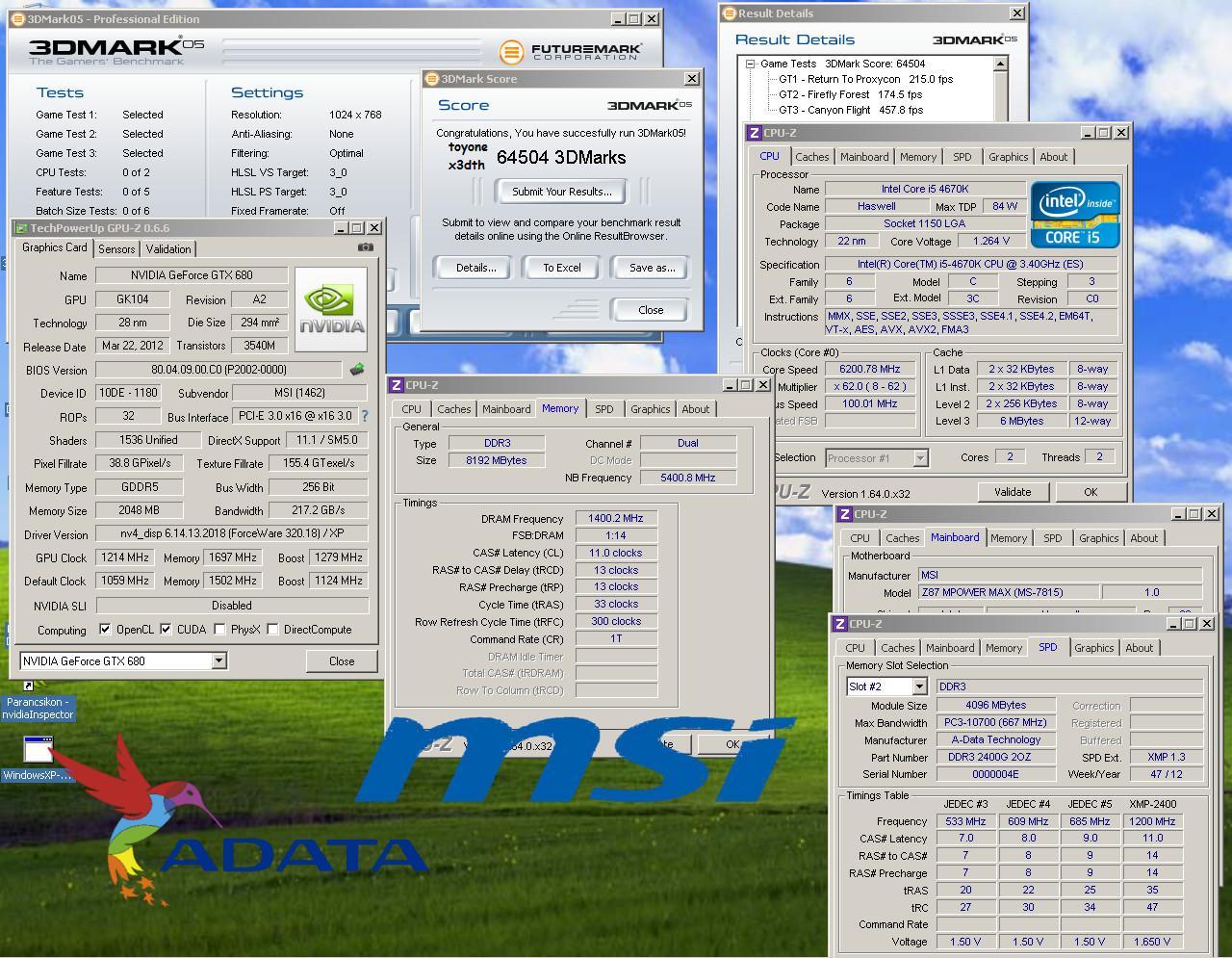Click the DRAM Frequency value 1400.2 MHz
Screen dimensions: 1232x958
[x=616, y=518]
